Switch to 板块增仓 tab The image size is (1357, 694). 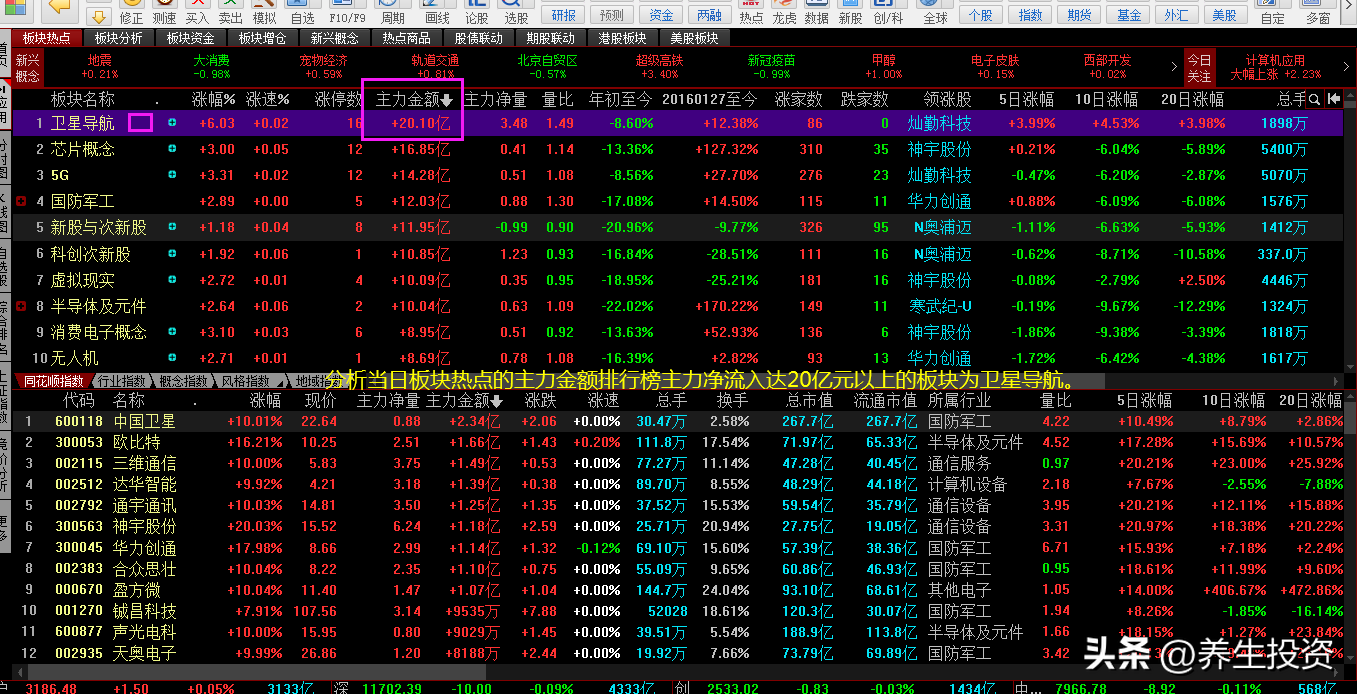263,38
